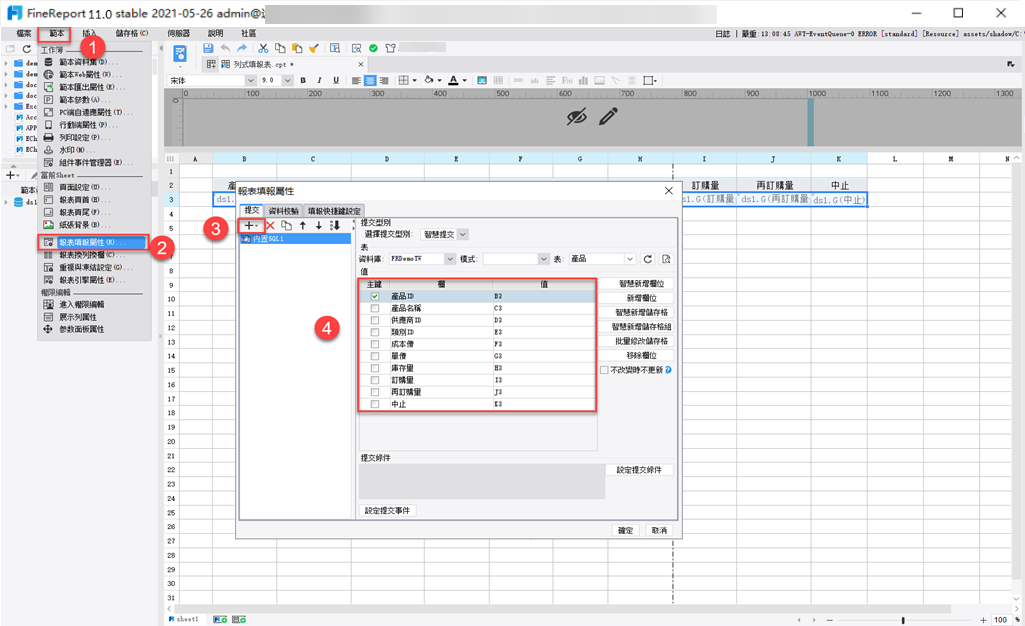Switch to the 填報快捷鍵設定 tab

coord(334,211)
